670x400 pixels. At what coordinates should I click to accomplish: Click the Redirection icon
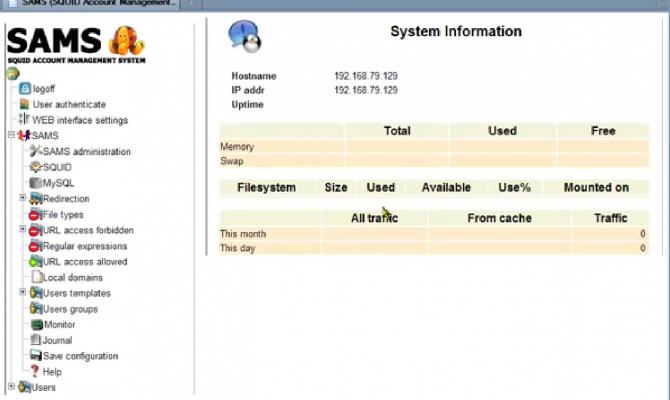pos(35,198)
